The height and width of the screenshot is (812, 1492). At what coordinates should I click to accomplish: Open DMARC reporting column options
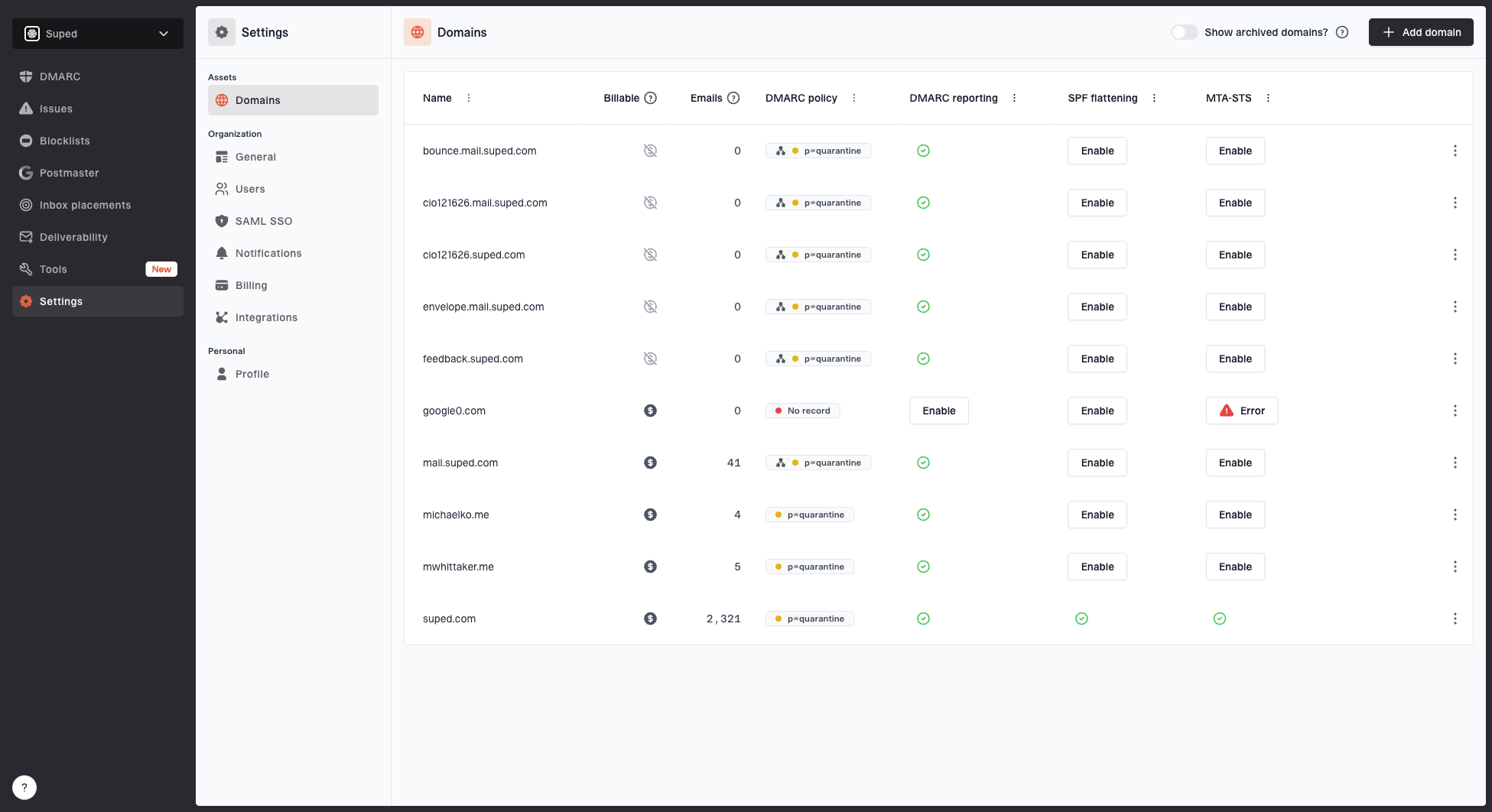(1015, 98)
